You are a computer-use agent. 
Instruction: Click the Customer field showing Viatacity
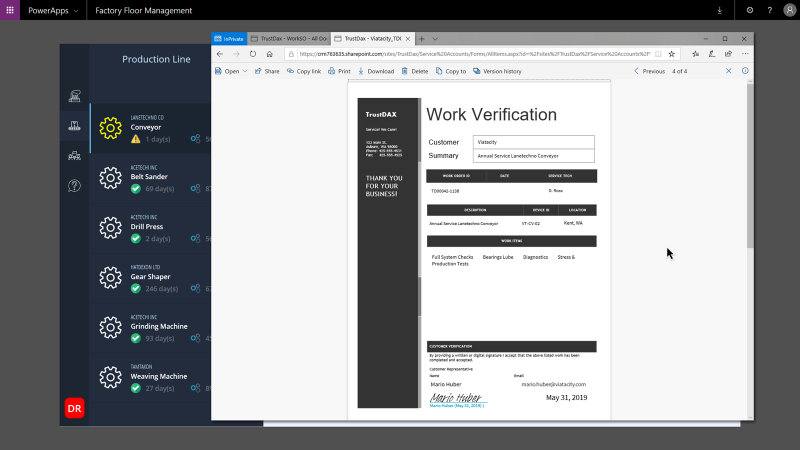(534, 142)
